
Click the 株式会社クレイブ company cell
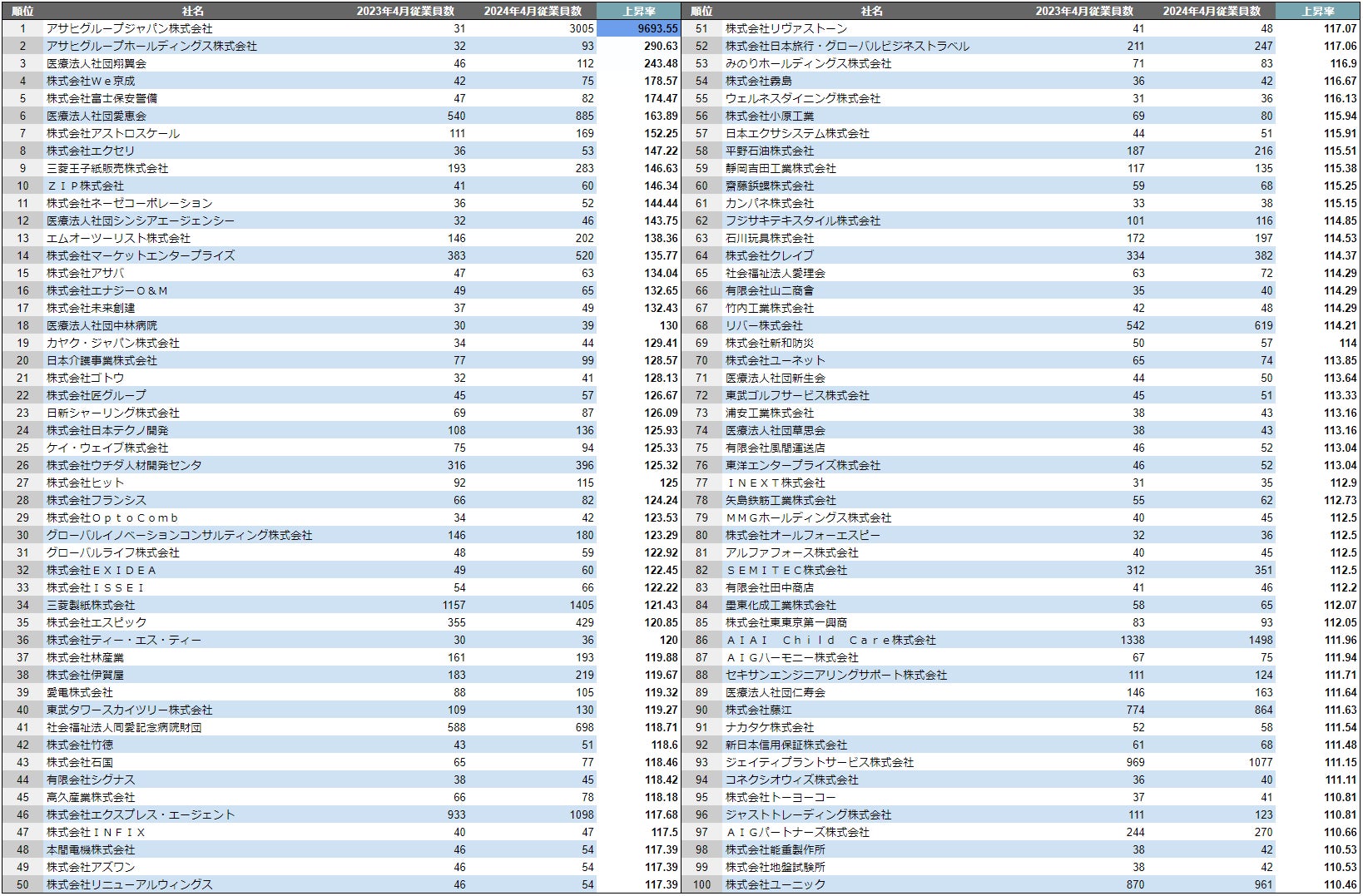coord(770,255)
